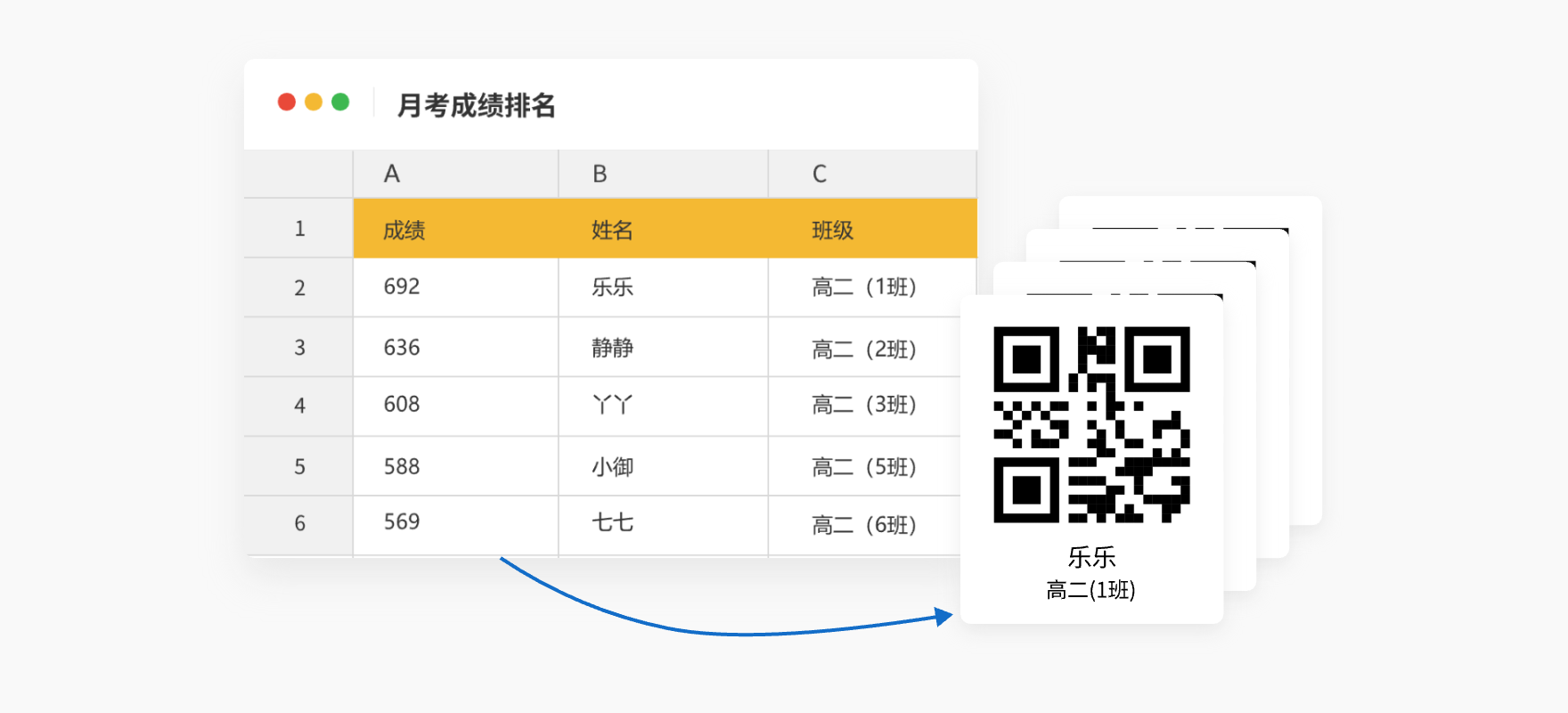Screen dimensions: 1568x713
Task: Select column header B
Action: 664,174
